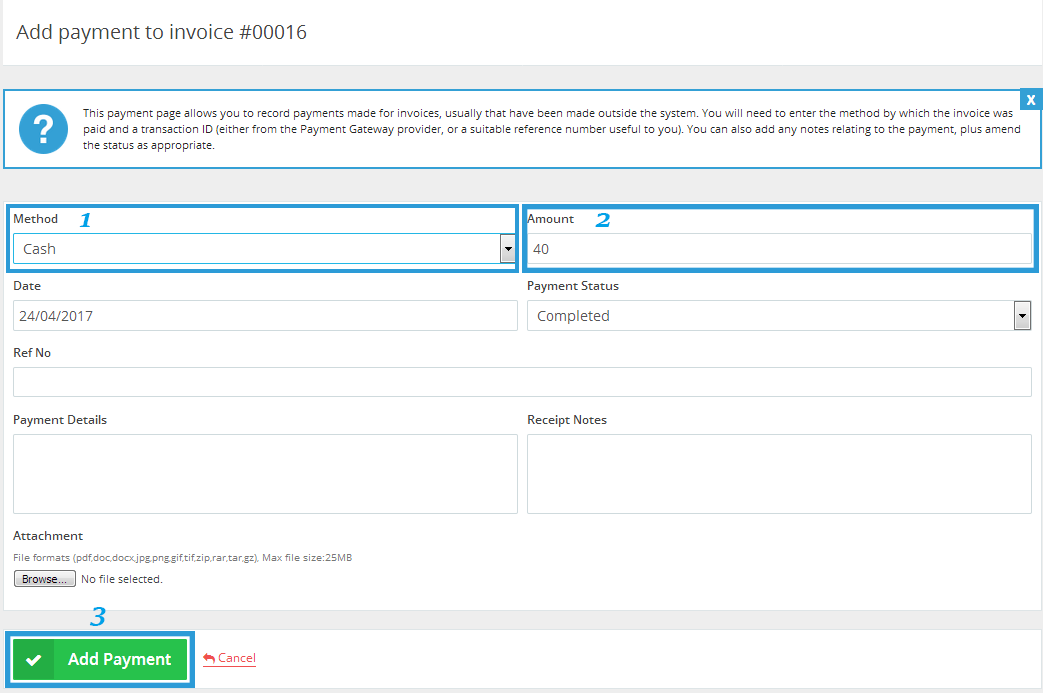The image size is (1043, 693).
Task: Click the blue question mark help icon
Action: [x=43, y=129]
